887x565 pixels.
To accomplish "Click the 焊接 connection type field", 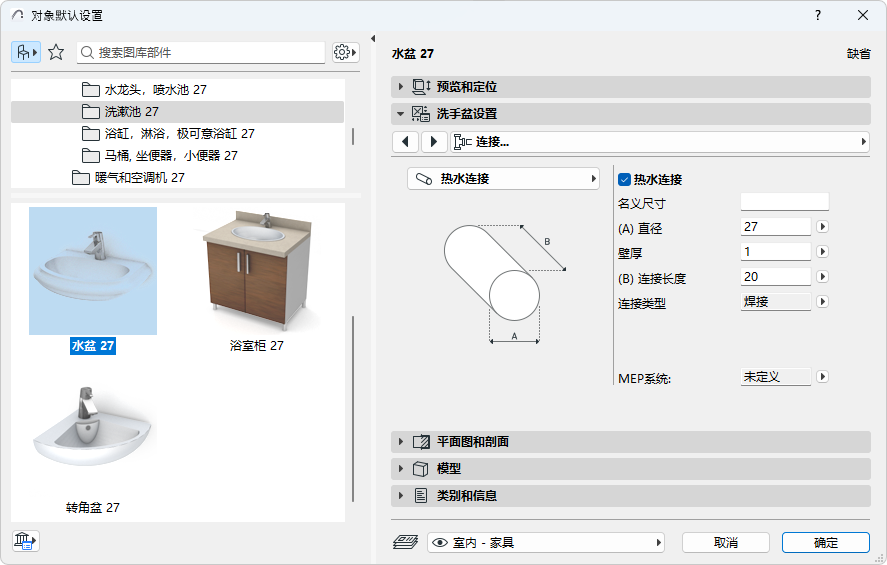I will coord(776,302).
